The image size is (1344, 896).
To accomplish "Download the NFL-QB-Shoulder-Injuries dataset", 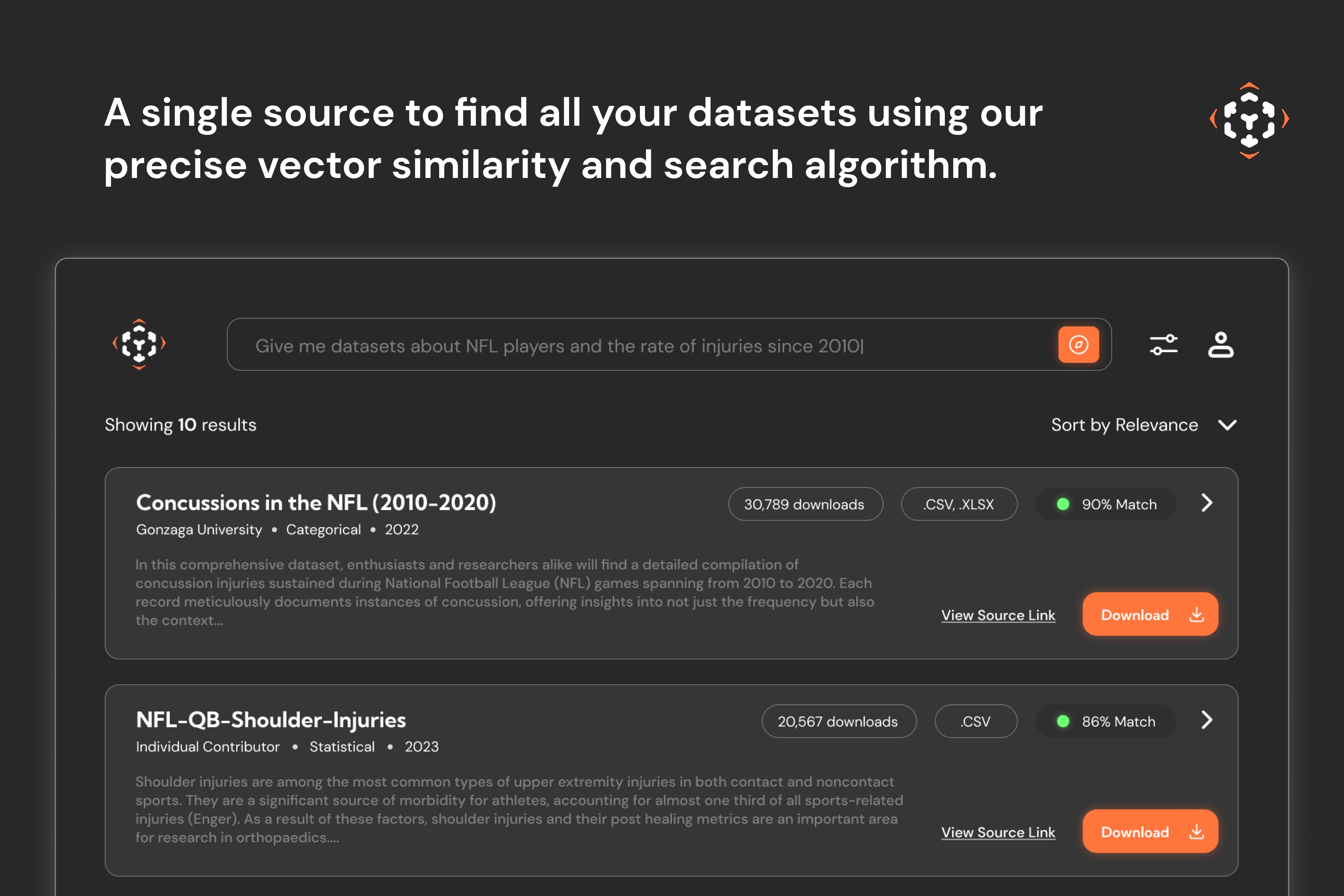I will (1135, 832).
